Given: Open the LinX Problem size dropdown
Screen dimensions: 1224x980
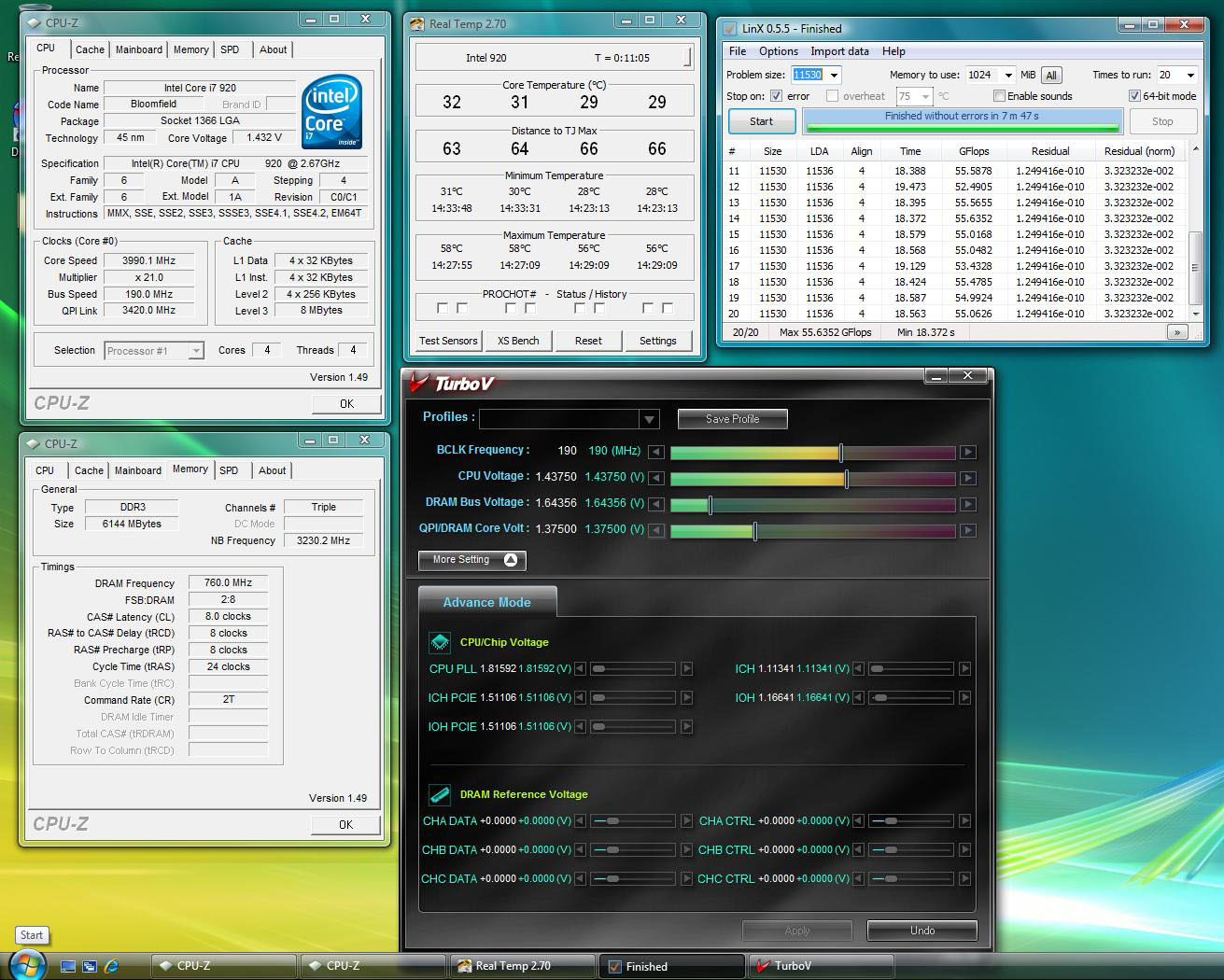Looking at the screenshot, I should (x=834, y=75).
